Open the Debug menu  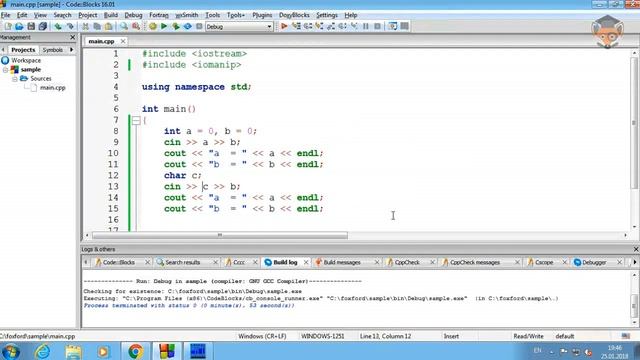click(x=133, y=15)
